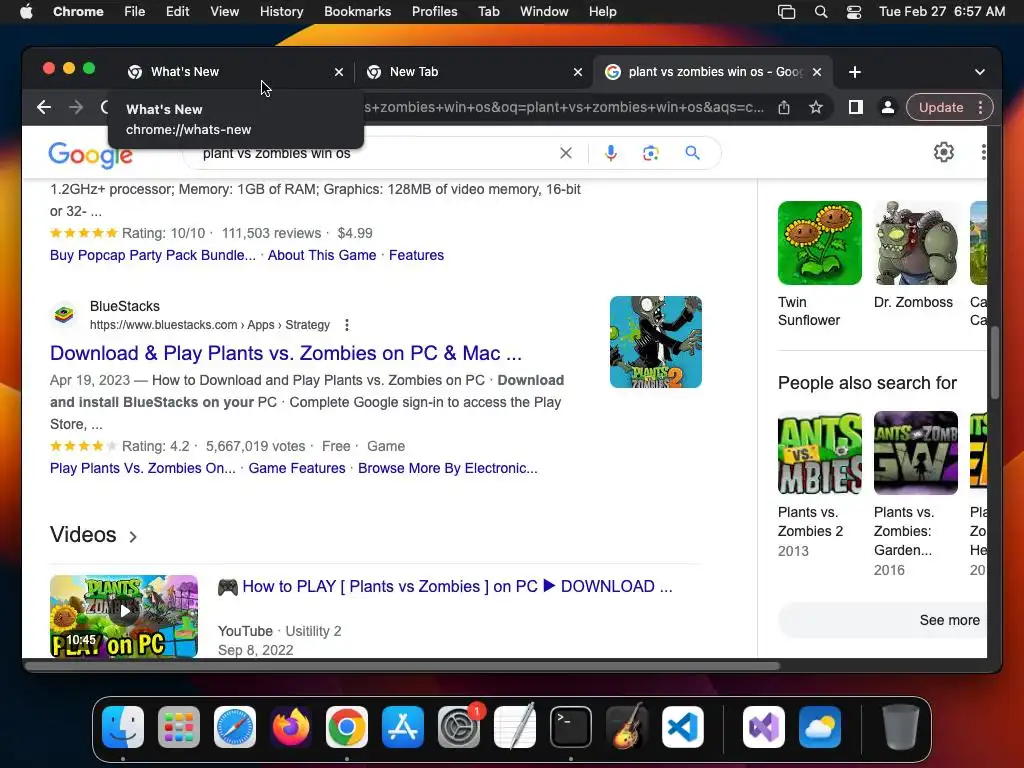Open Plants vs Zombies 2 result thumbnail
This screenshot has width=1024, height=768.
[656, 342]
